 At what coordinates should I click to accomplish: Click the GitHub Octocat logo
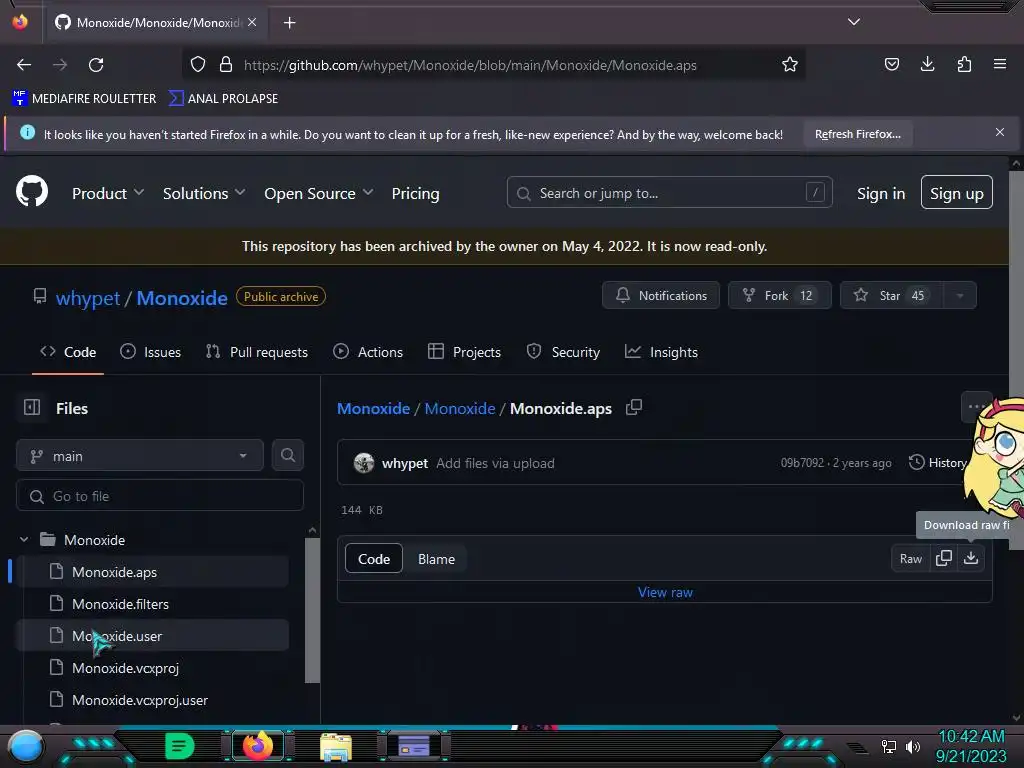pos(32,191)
